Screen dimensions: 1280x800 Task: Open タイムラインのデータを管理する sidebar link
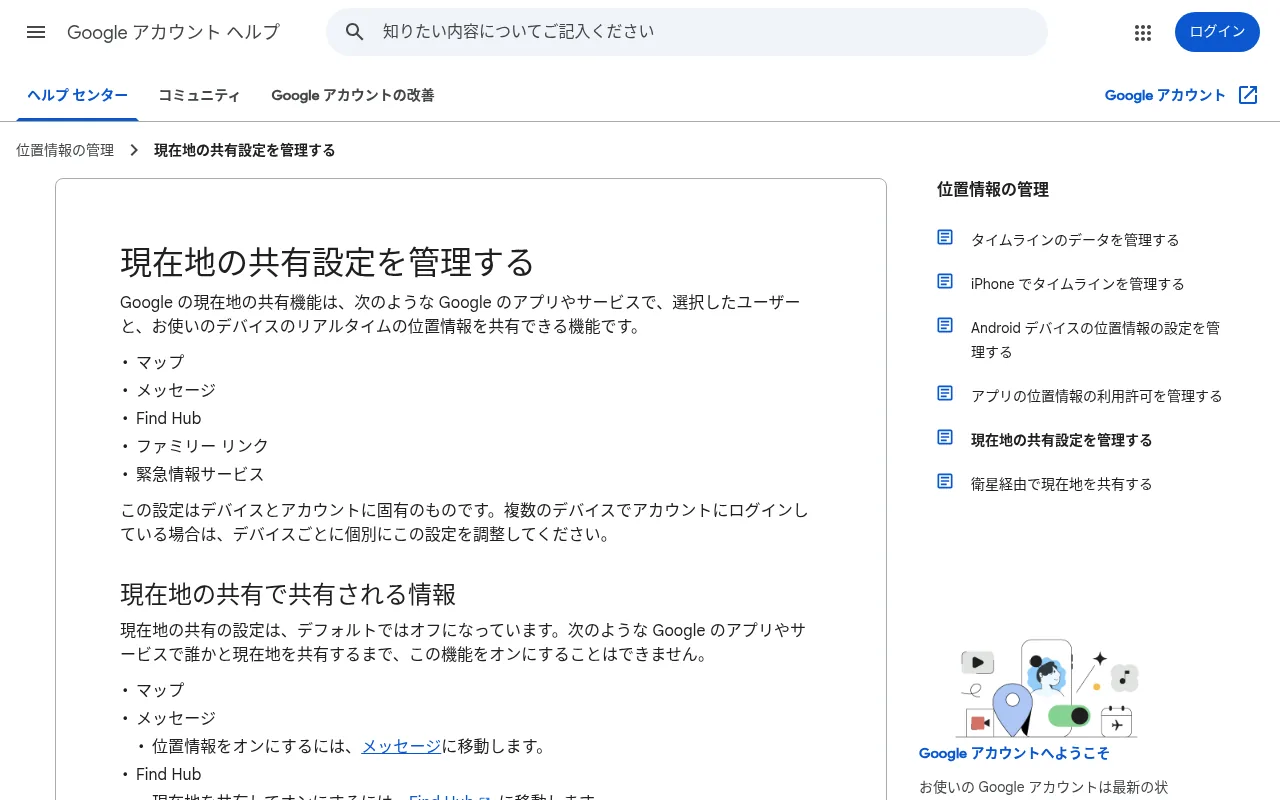point(1075,240)
